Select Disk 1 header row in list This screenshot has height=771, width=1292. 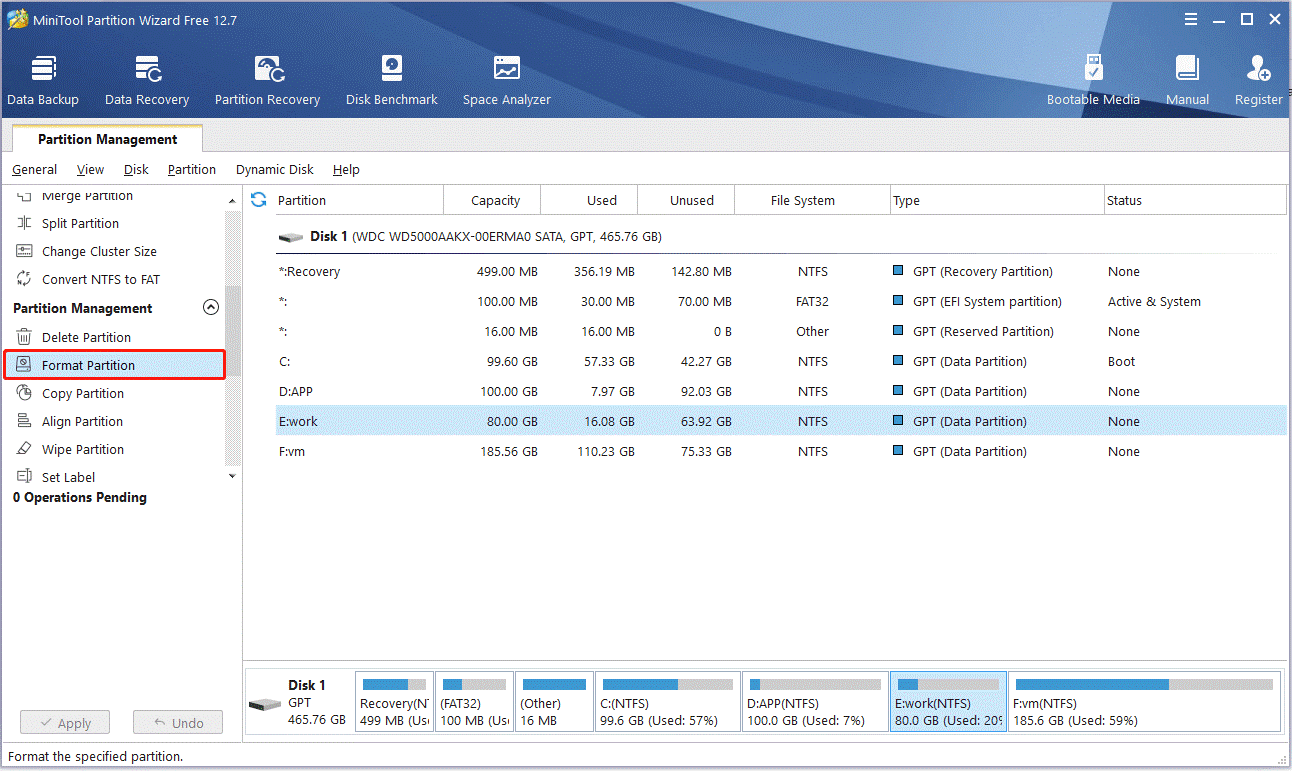click(x=781, y=237)
